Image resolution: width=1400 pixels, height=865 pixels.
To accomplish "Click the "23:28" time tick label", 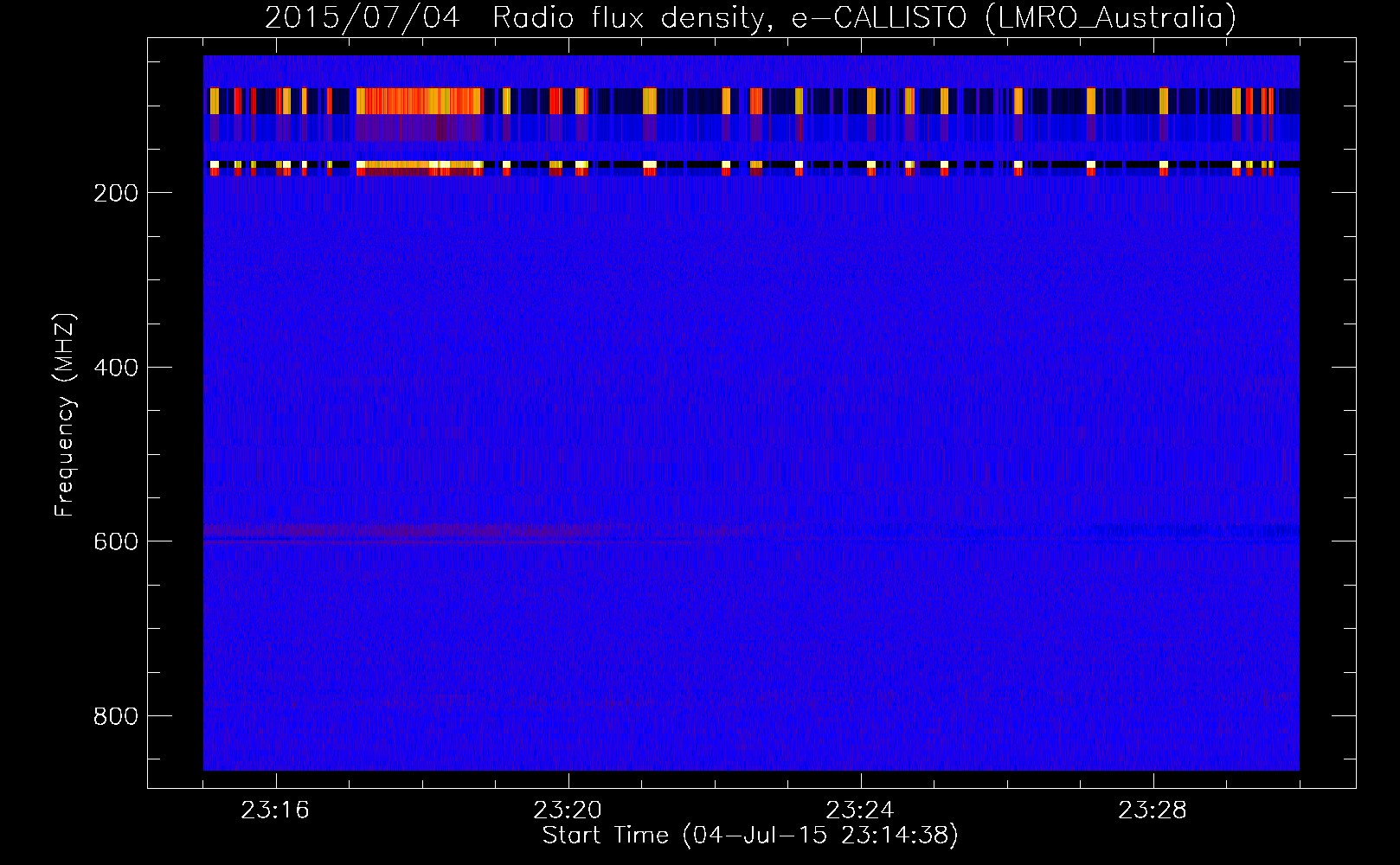I will coord(1153,811).
